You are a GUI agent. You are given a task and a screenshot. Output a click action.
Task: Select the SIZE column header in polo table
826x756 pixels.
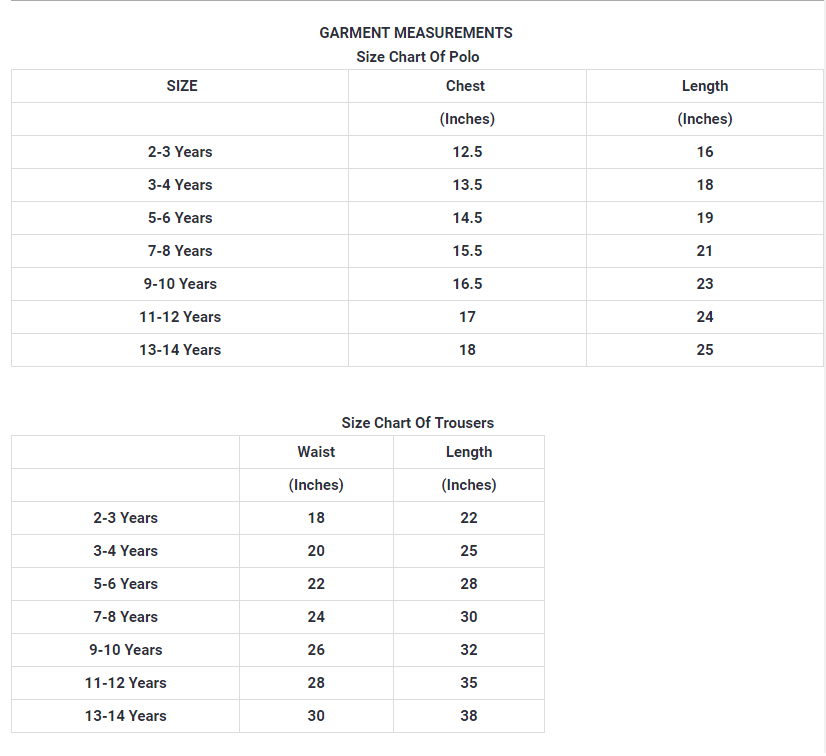(181, 86)
